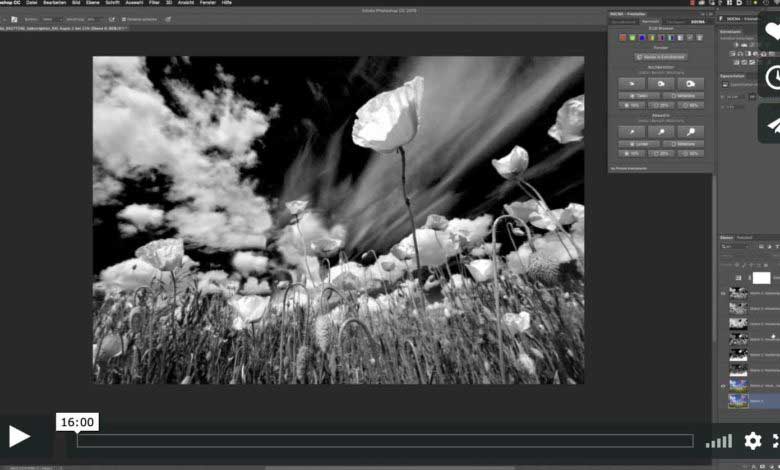
Task: Open the Photoshop CC application menu
Action: (10, 2)
